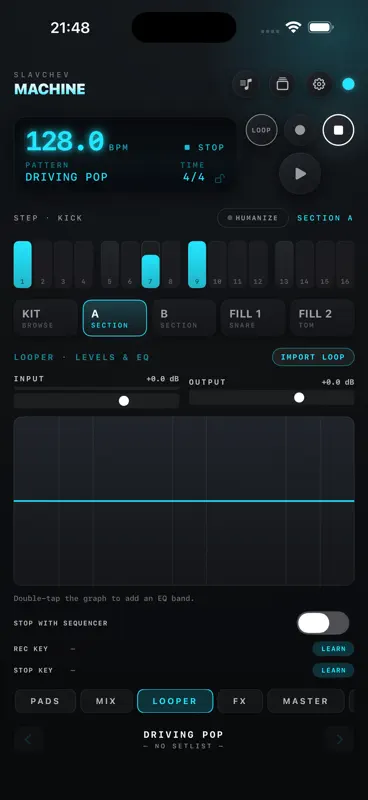Select the A SECTION button

pyautogui.click(x=115, y=318)
